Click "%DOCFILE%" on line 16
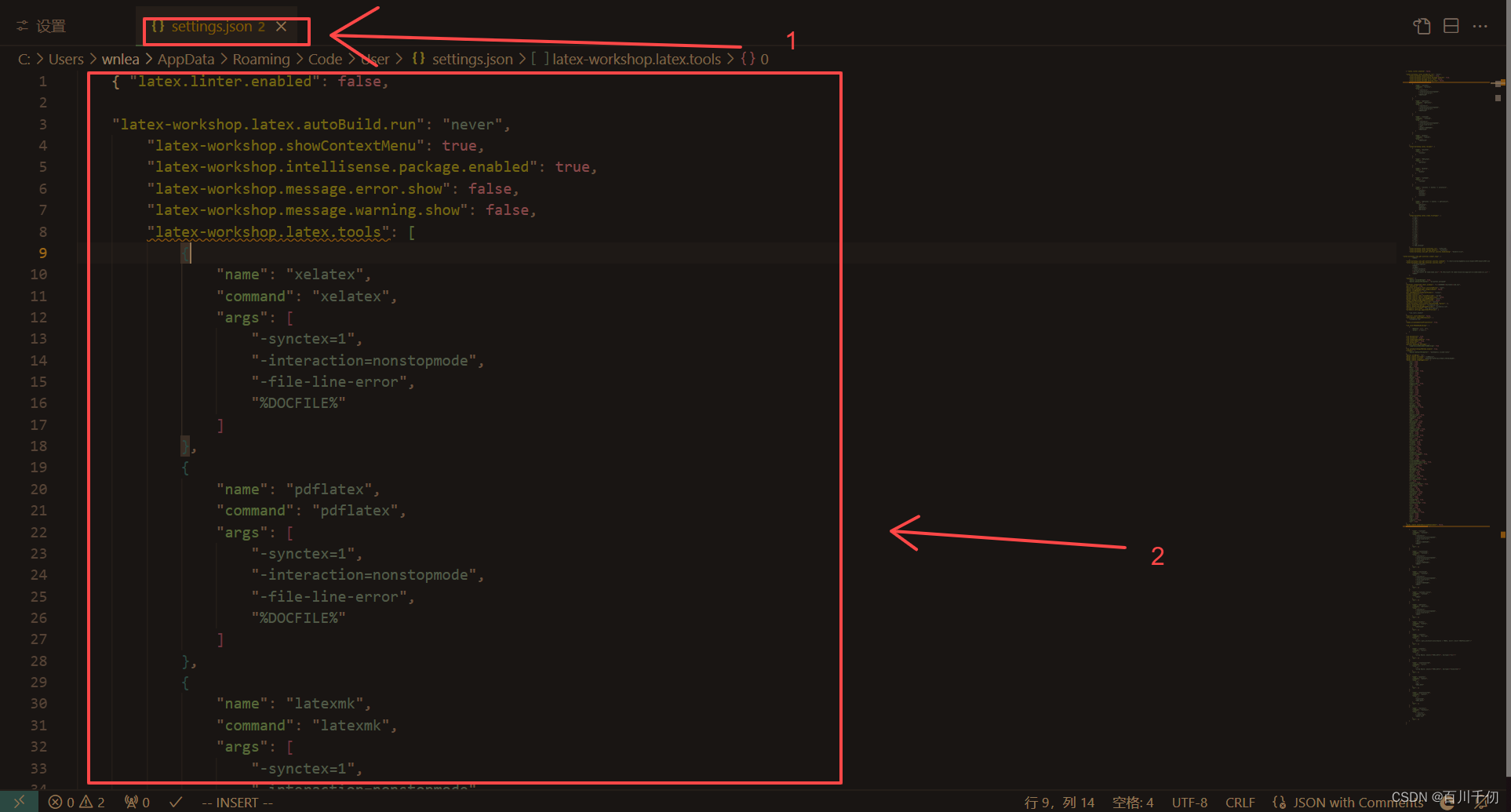 (x=299, y=403)
